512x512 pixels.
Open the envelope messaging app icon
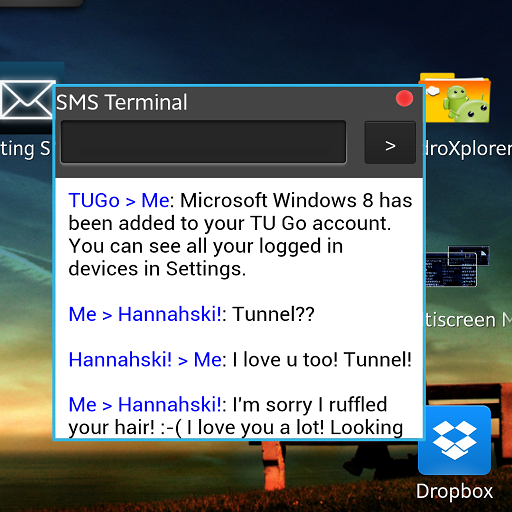[27, 99]
